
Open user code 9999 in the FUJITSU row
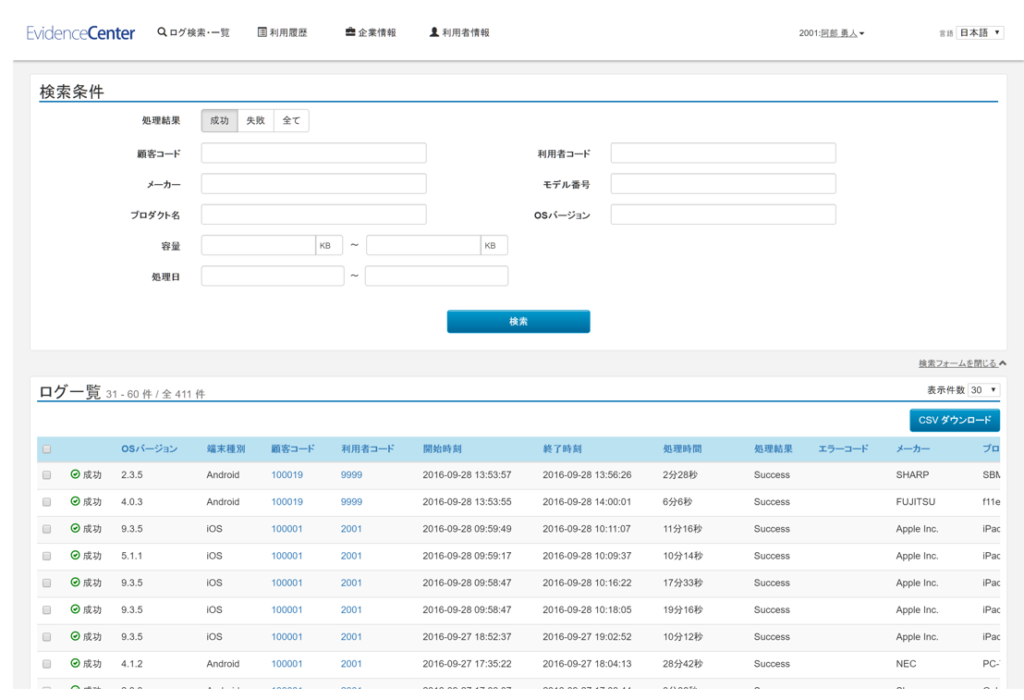(351, 501)
